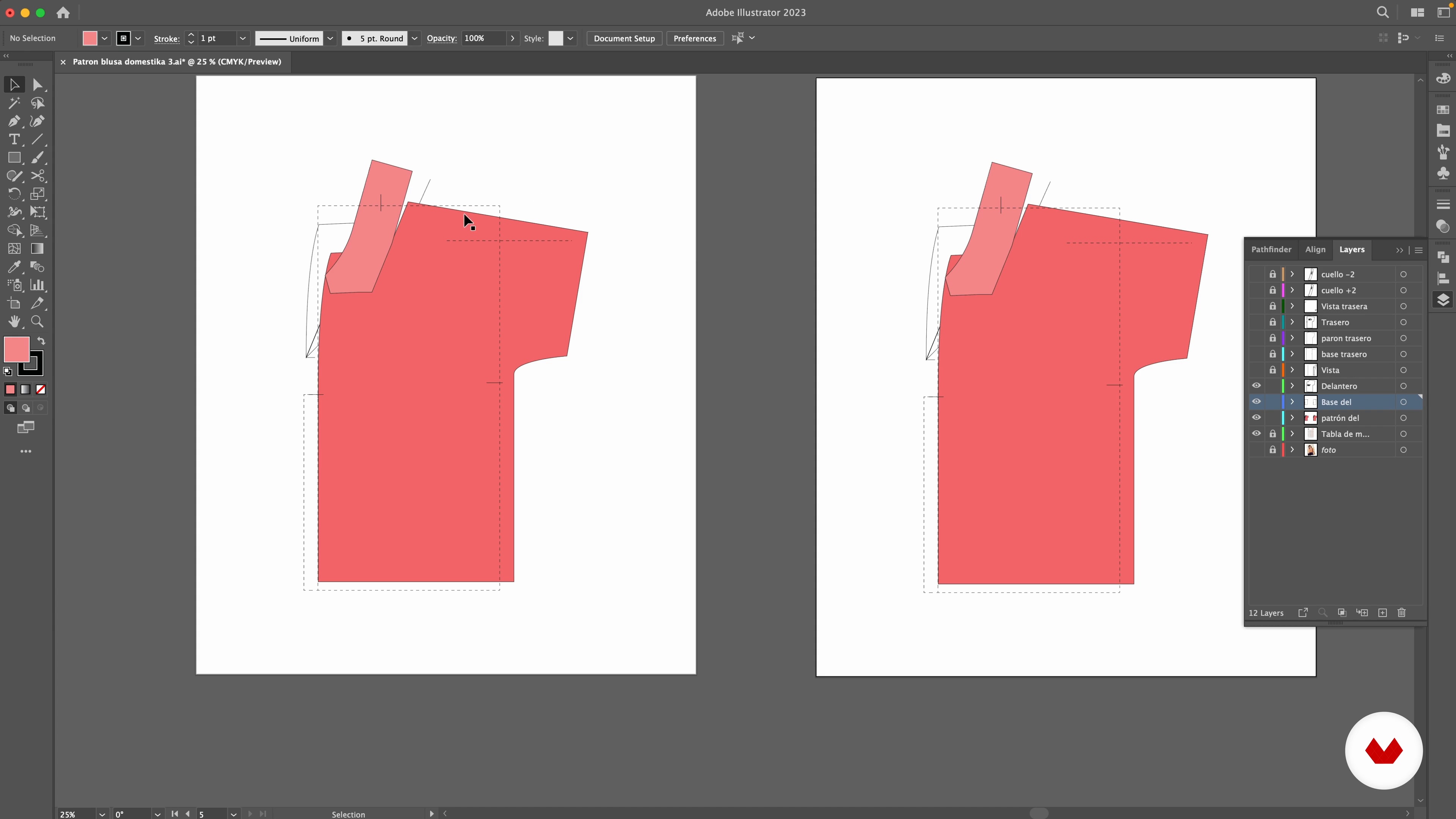Hide the patrón del layer
Screen dimensions: 1456x819
[x=1256, y=418]
